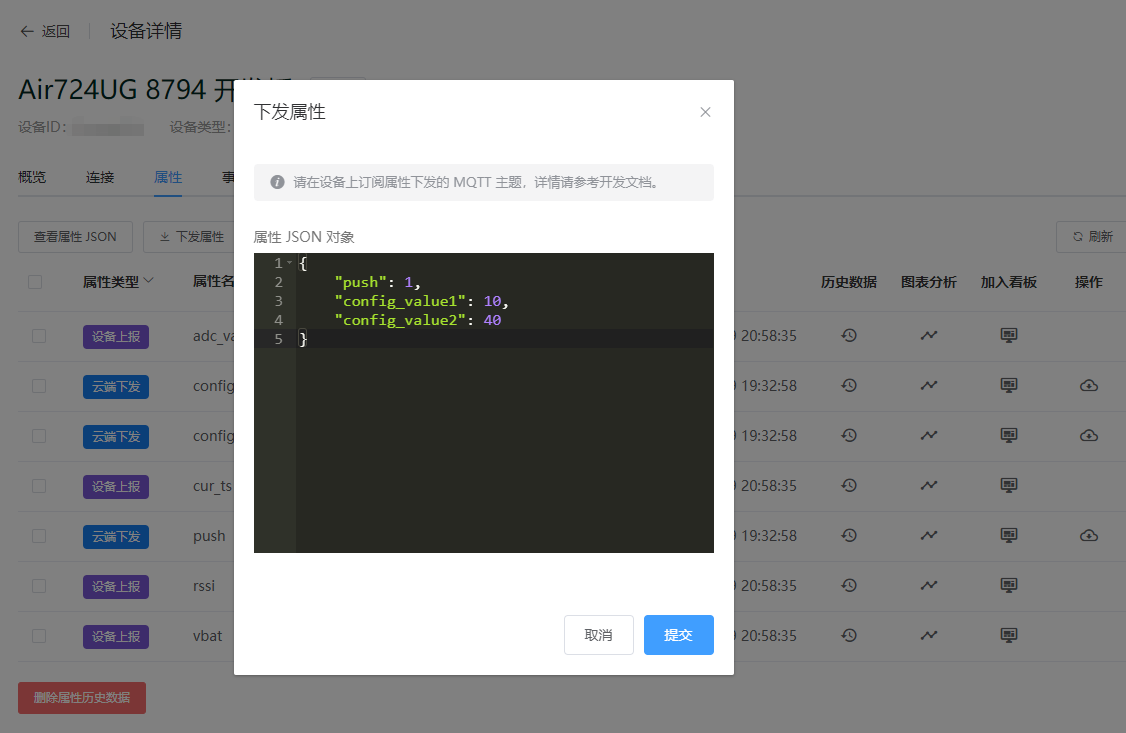The width and height of the screenshot is (1126, 733).
Task: Check the push row checkbox
Action: 39,536
